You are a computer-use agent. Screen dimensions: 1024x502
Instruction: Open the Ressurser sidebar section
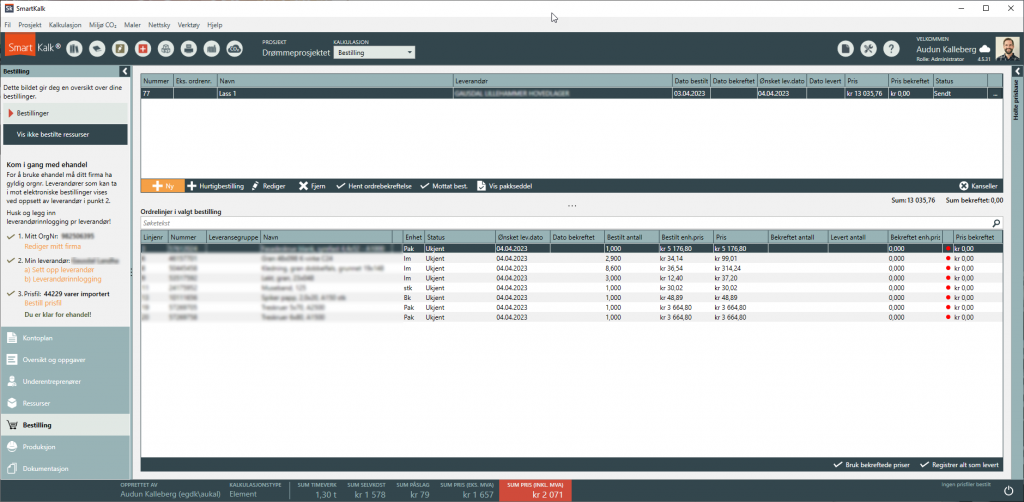[37, 403]
